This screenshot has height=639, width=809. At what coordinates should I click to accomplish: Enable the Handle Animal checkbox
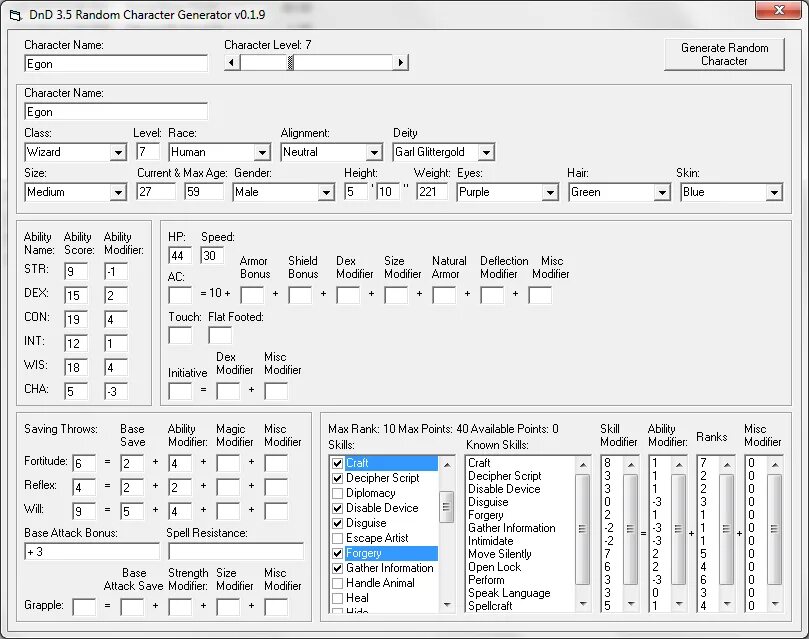[x=337, y=583]
